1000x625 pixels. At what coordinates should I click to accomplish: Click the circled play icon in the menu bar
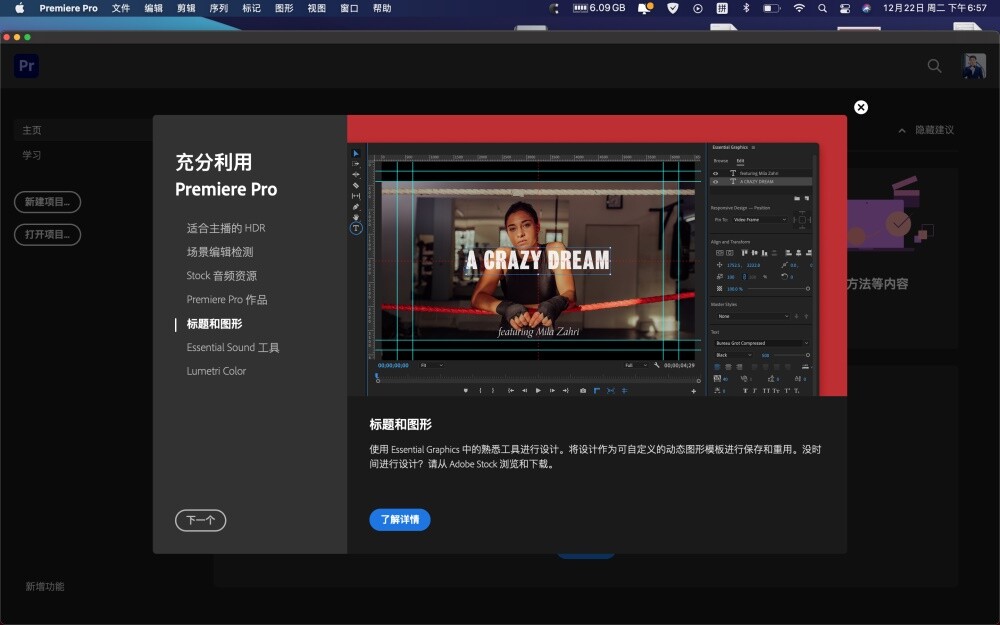click(x=698, y=8)
